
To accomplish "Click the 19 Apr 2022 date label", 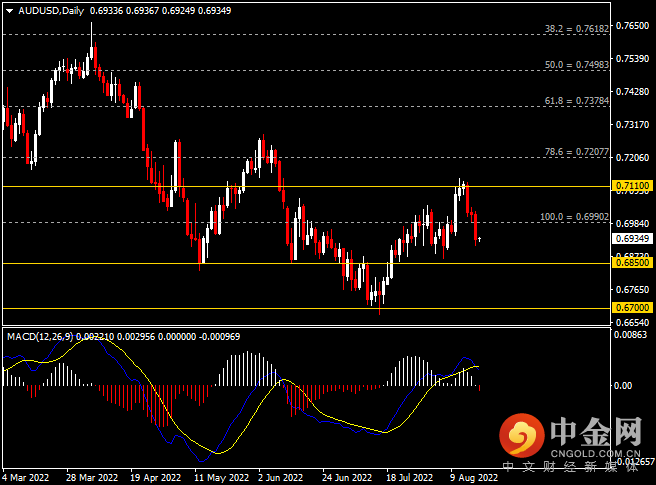I will point(156,477).
